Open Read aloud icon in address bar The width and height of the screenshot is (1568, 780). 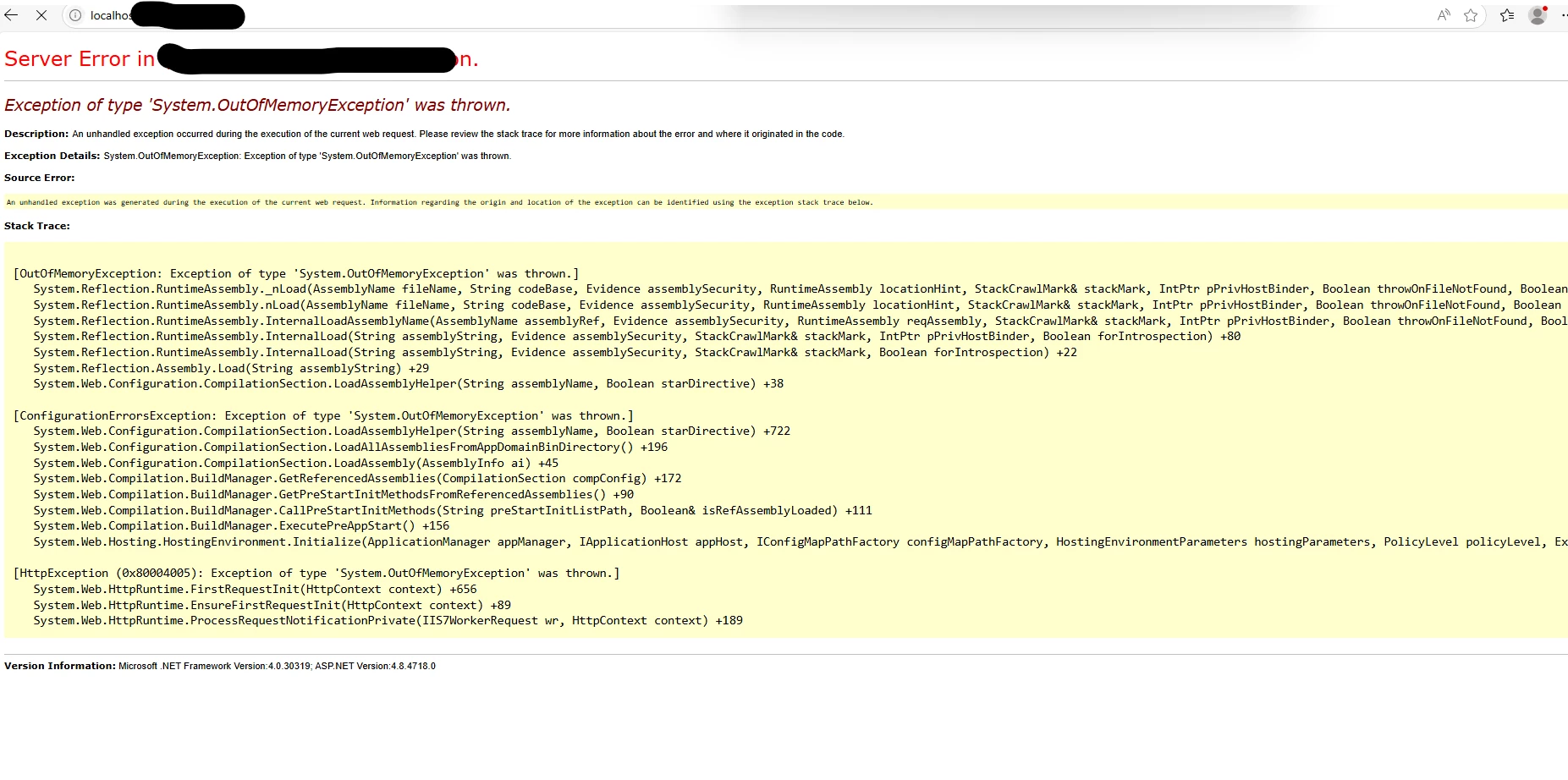[1444, 15]
